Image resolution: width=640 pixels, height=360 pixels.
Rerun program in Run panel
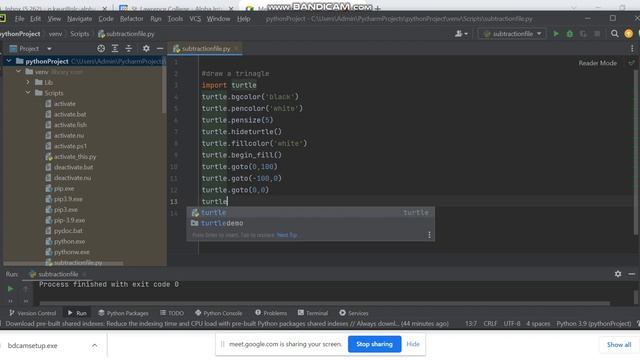tap(10, 289)
